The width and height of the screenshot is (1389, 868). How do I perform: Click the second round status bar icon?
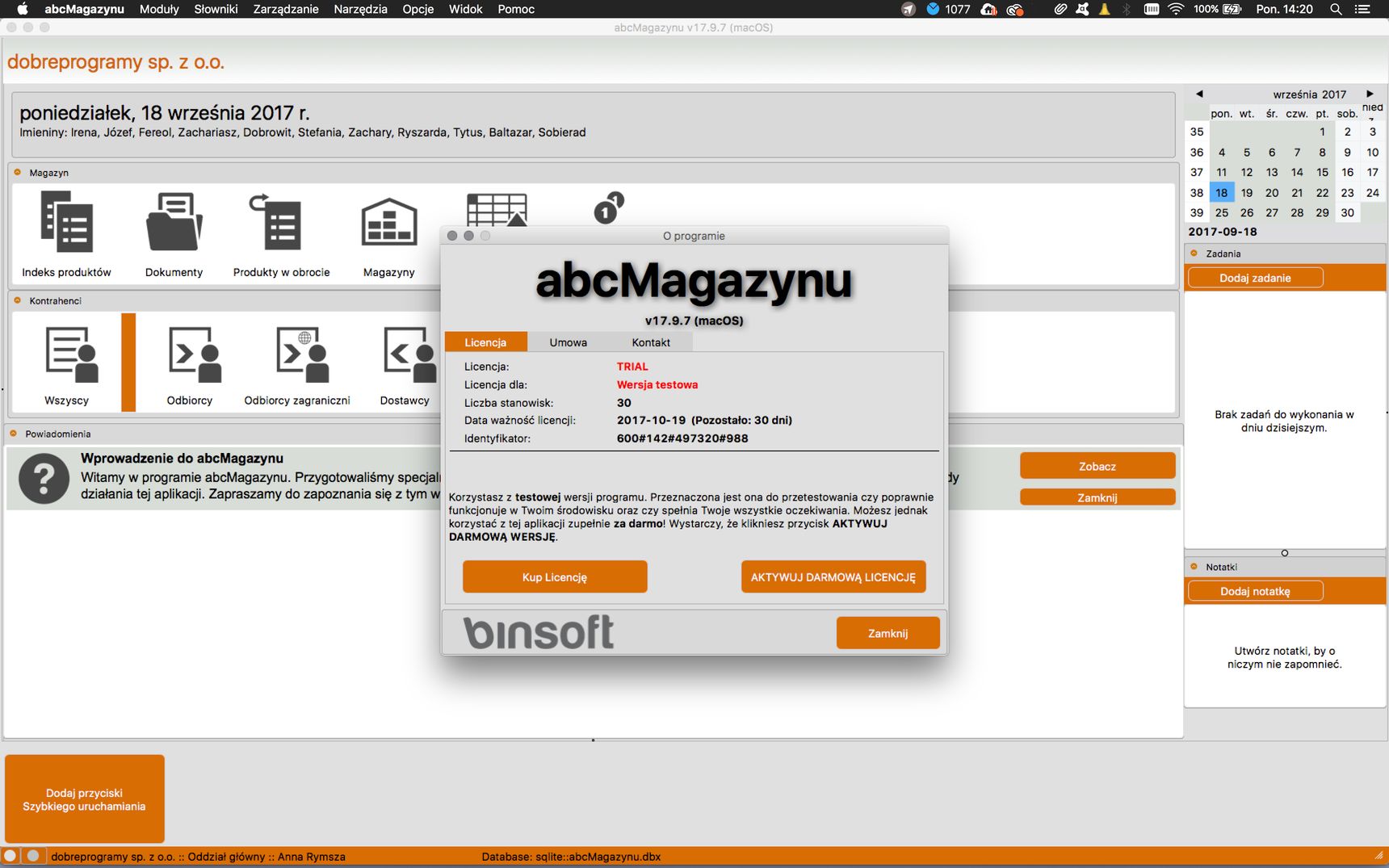coord(33,856)
